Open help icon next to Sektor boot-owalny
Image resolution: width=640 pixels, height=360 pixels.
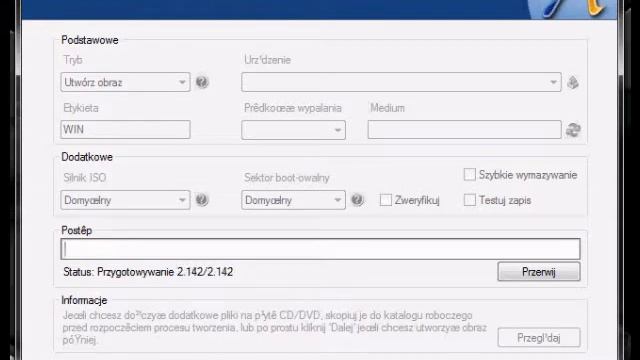pos(357,200)
